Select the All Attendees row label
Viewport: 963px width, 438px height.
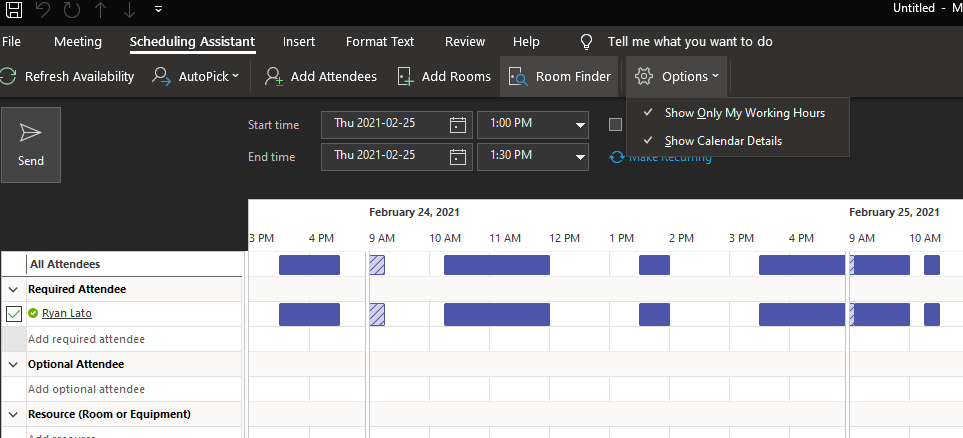[64, 264]
